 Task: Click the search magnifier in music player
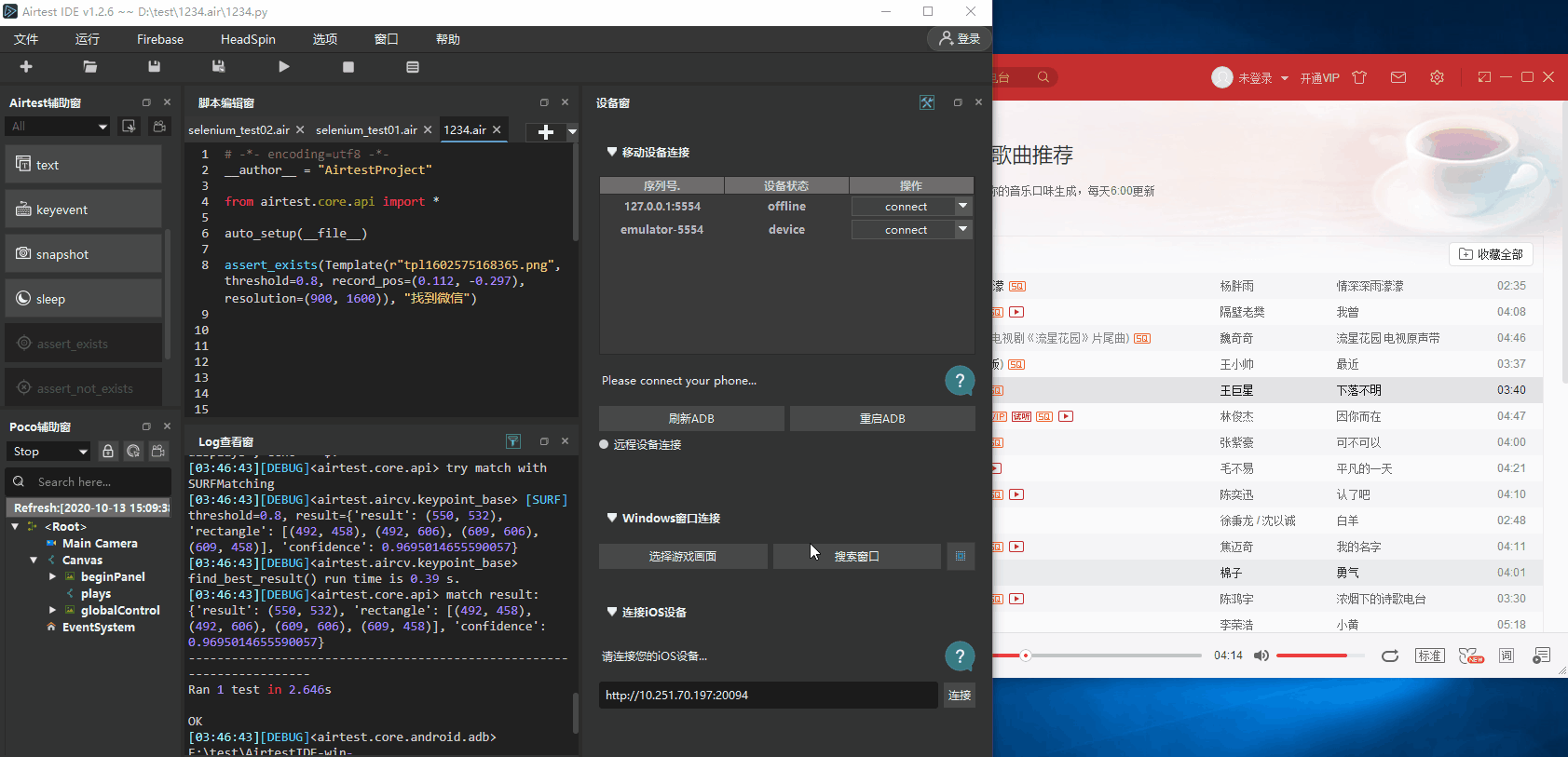[x=1043, y=77]
